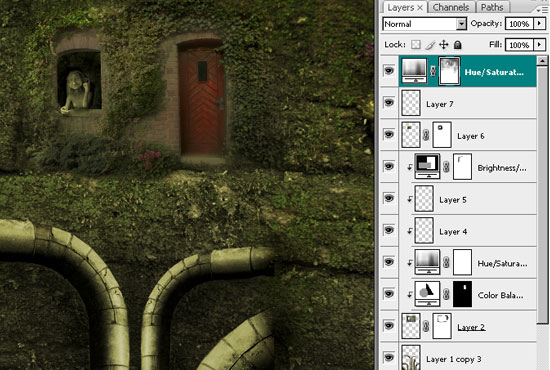
Task: Select the Layers tab
Action: pyautogui.click(x=401, y=7)
